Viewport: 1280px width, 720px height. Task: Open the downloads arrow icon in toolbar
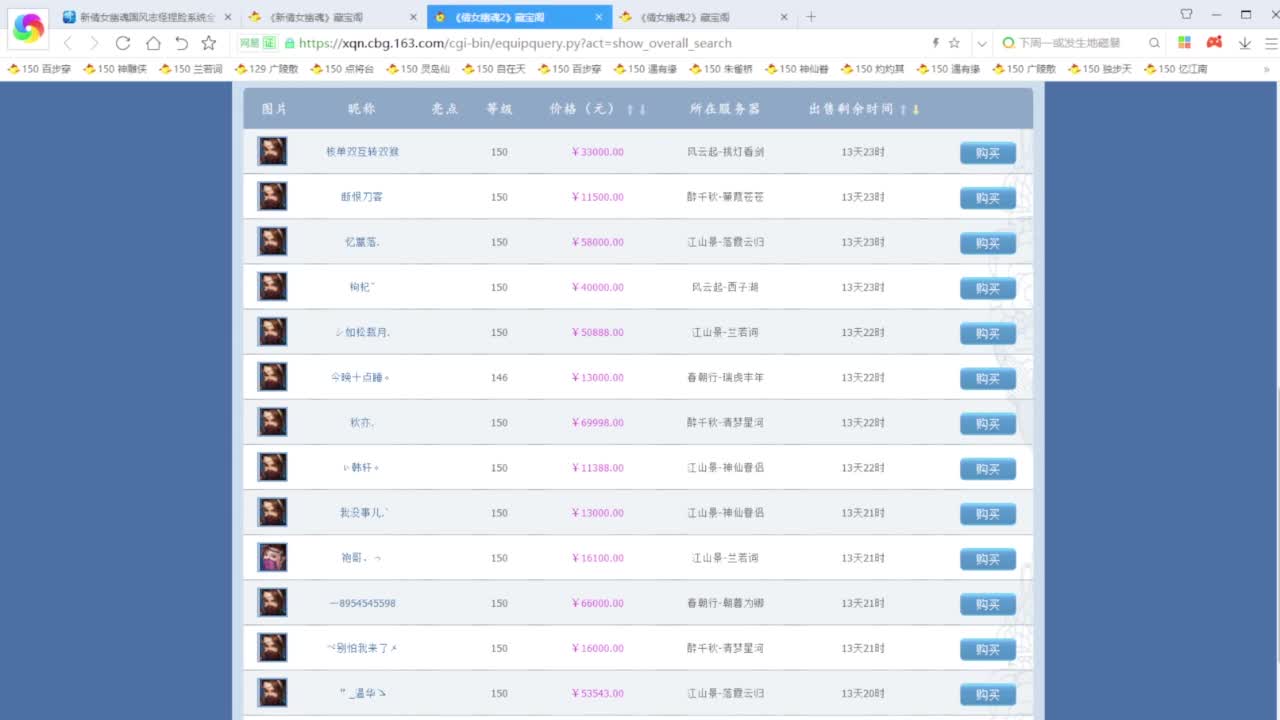tap(1244, 43)
